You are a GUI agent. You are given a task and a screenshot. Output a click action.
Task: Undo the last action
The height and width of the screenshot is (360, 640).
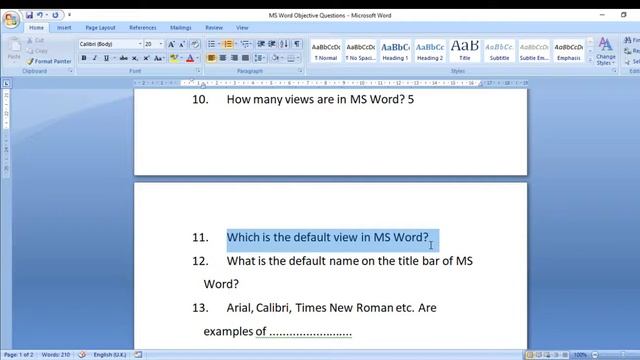[x=40, y=15]
